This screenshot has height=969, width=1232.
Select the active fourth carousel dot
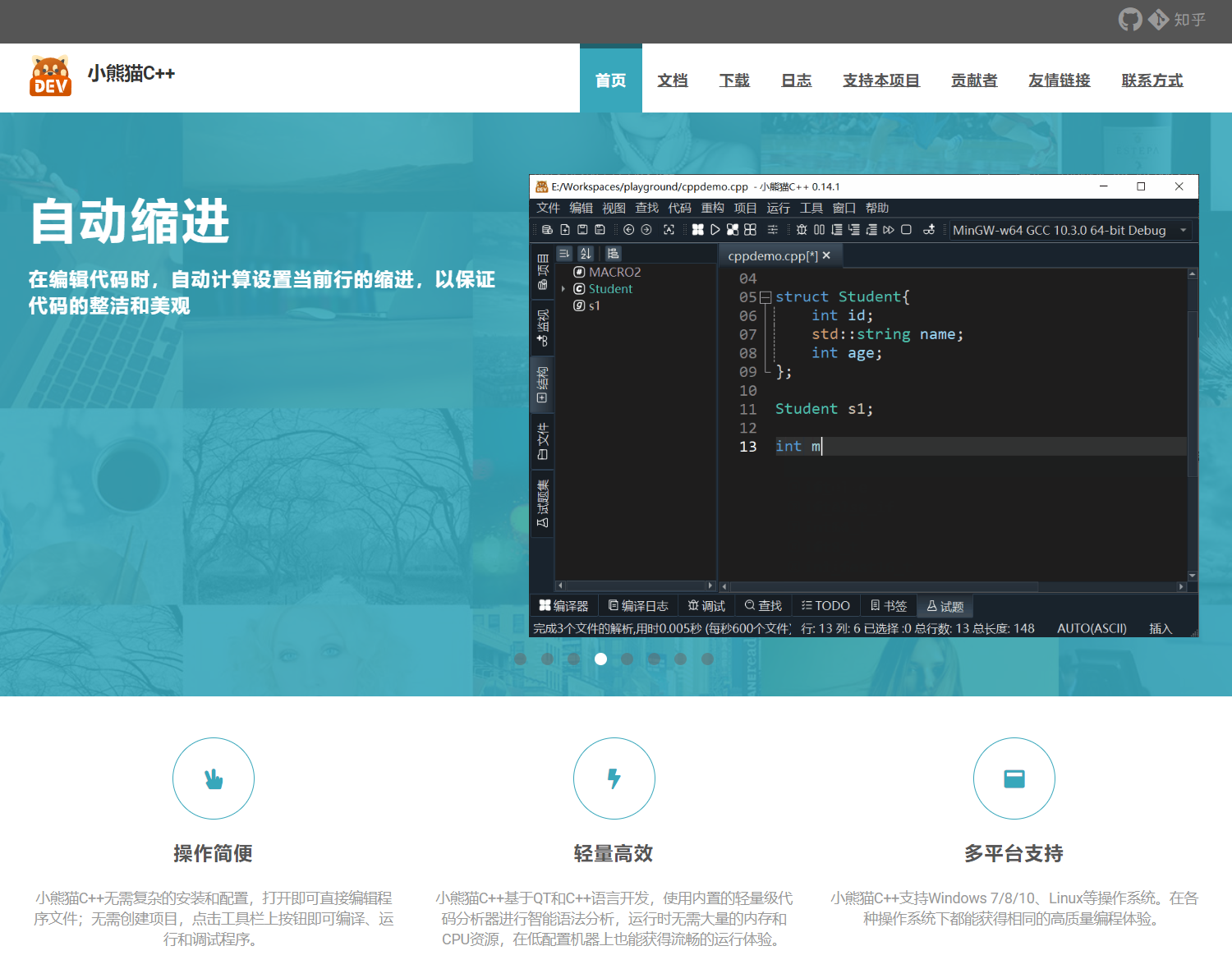(x=601, y=659)
